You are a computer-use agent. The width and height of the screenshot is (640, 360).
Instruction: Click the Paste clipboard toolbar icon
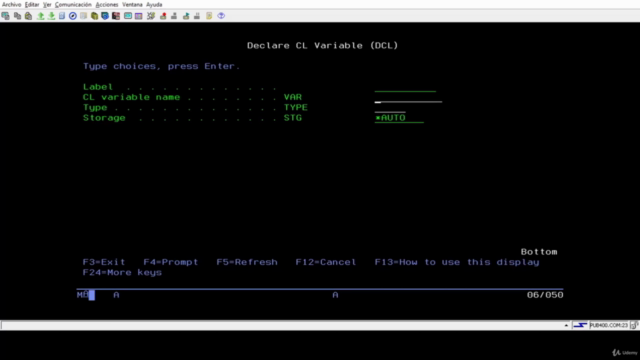pyautogui.click(x=29, y=16)
